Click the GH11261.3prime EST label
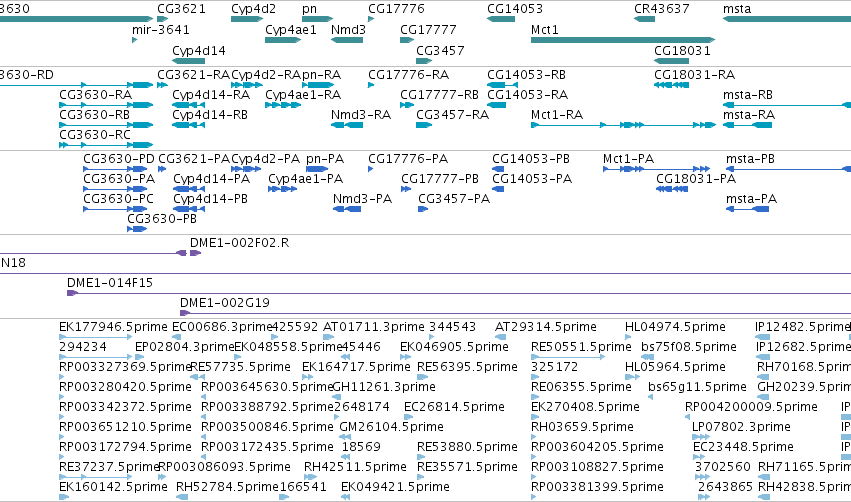 pyautogui.click(x=384, y=387)
